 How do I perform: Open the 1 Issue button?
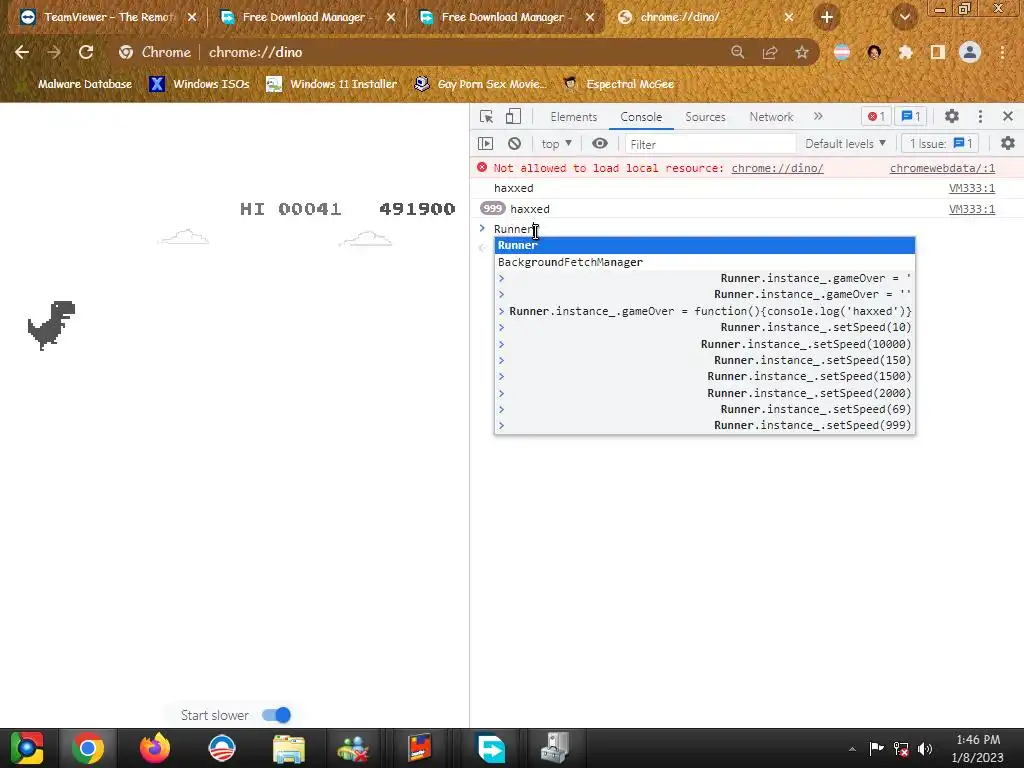[x=940, y=144]
